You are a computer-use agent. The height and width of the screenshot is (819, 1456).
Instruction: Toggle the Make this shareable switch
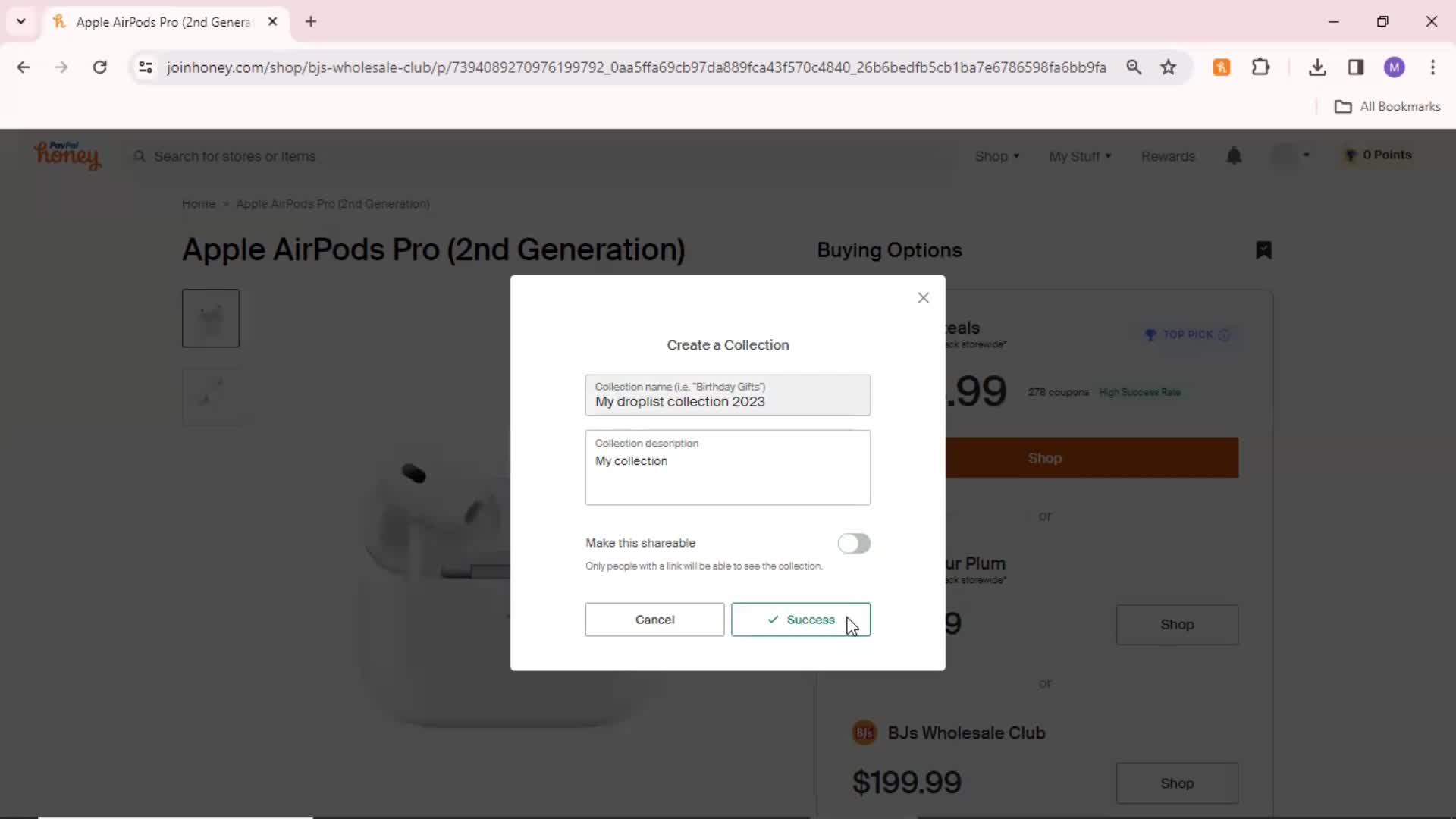(x=855, y=543)
